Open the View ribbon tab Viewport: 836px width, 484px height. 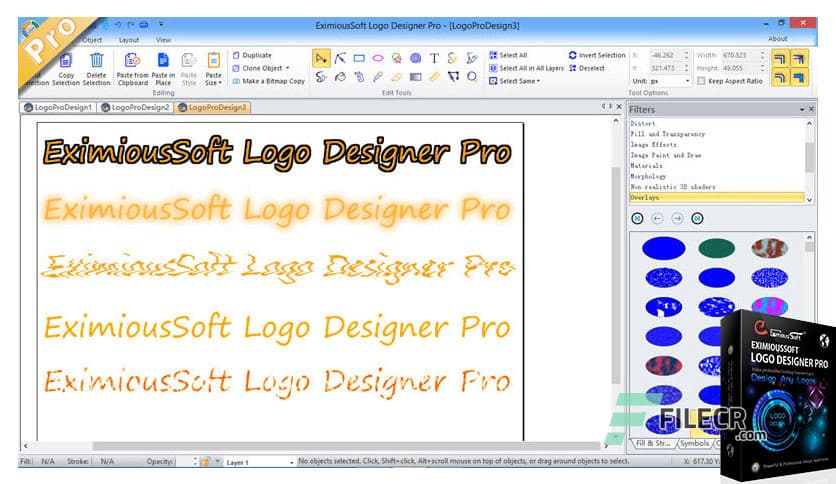(x=163, y=40)
